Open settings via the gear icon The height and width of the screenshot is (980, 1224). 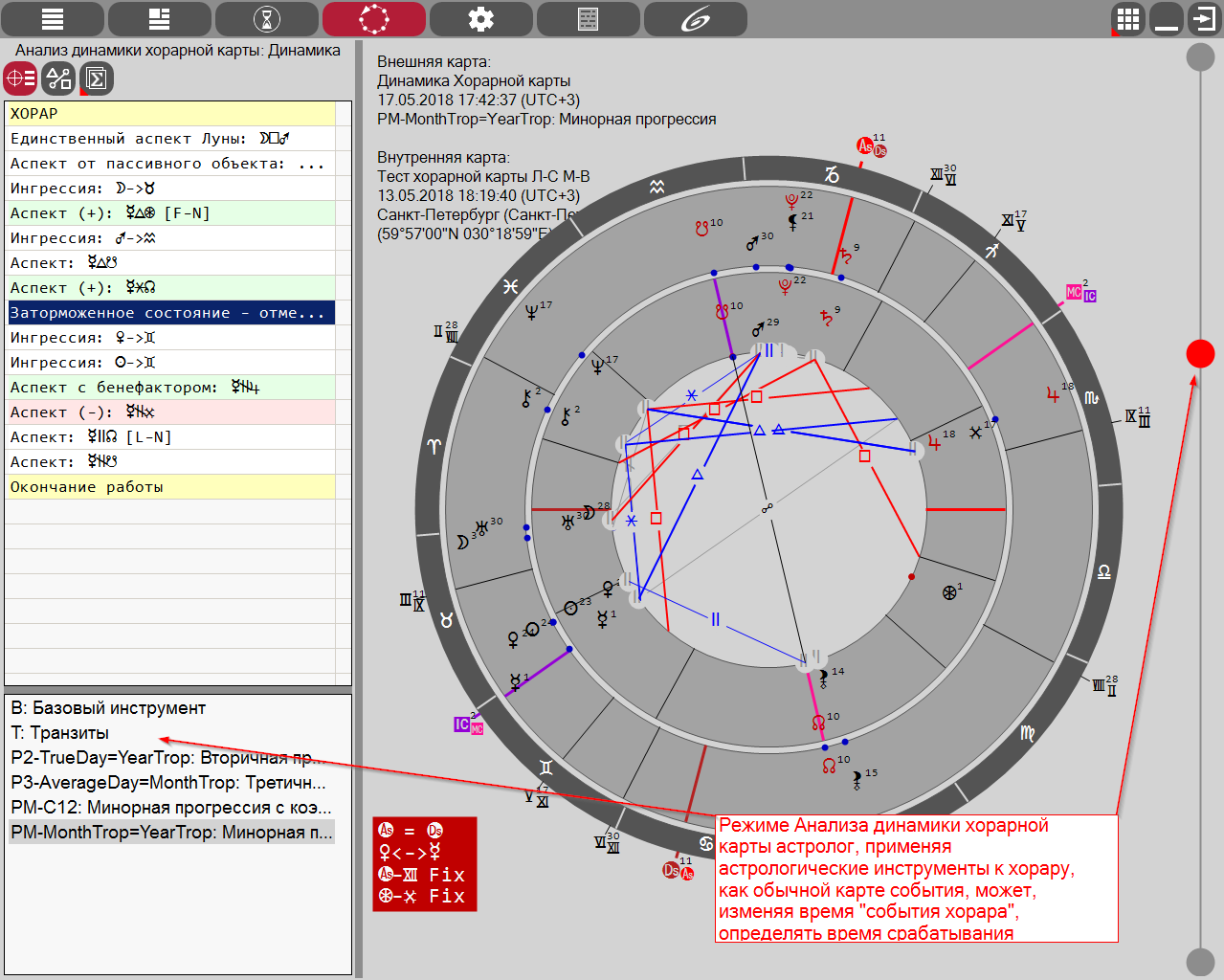480,19
